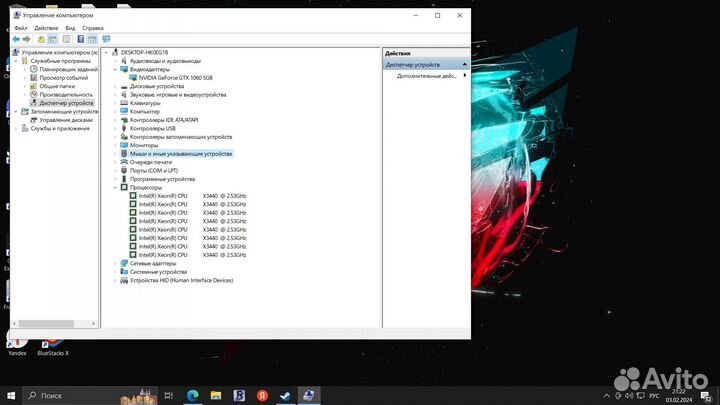Open the Вид menu
The width and height of the screenshot is (720, 405).
coord(70,28)
